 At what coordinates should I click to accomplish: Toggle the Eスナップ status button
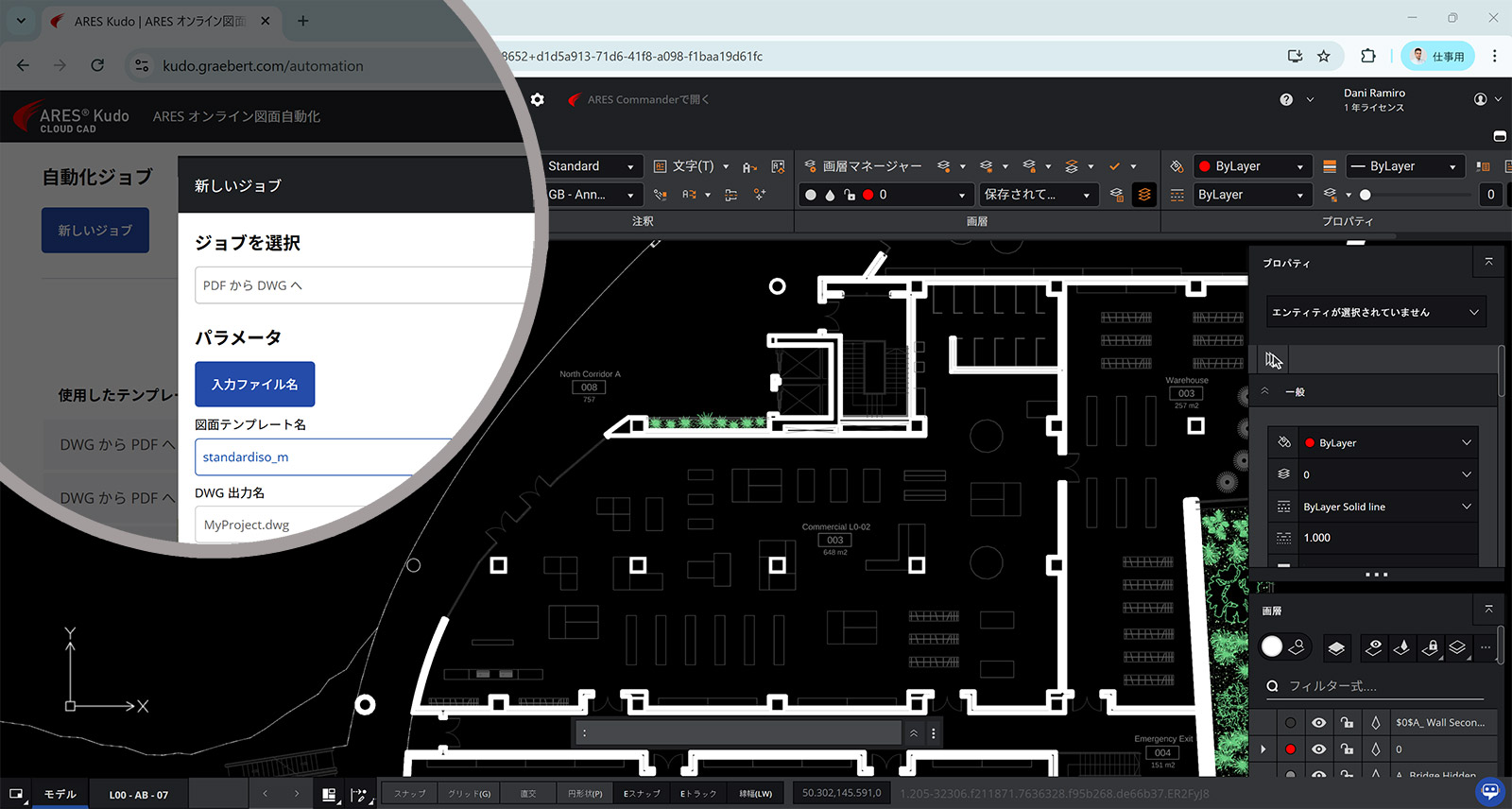tap(642, 794)
